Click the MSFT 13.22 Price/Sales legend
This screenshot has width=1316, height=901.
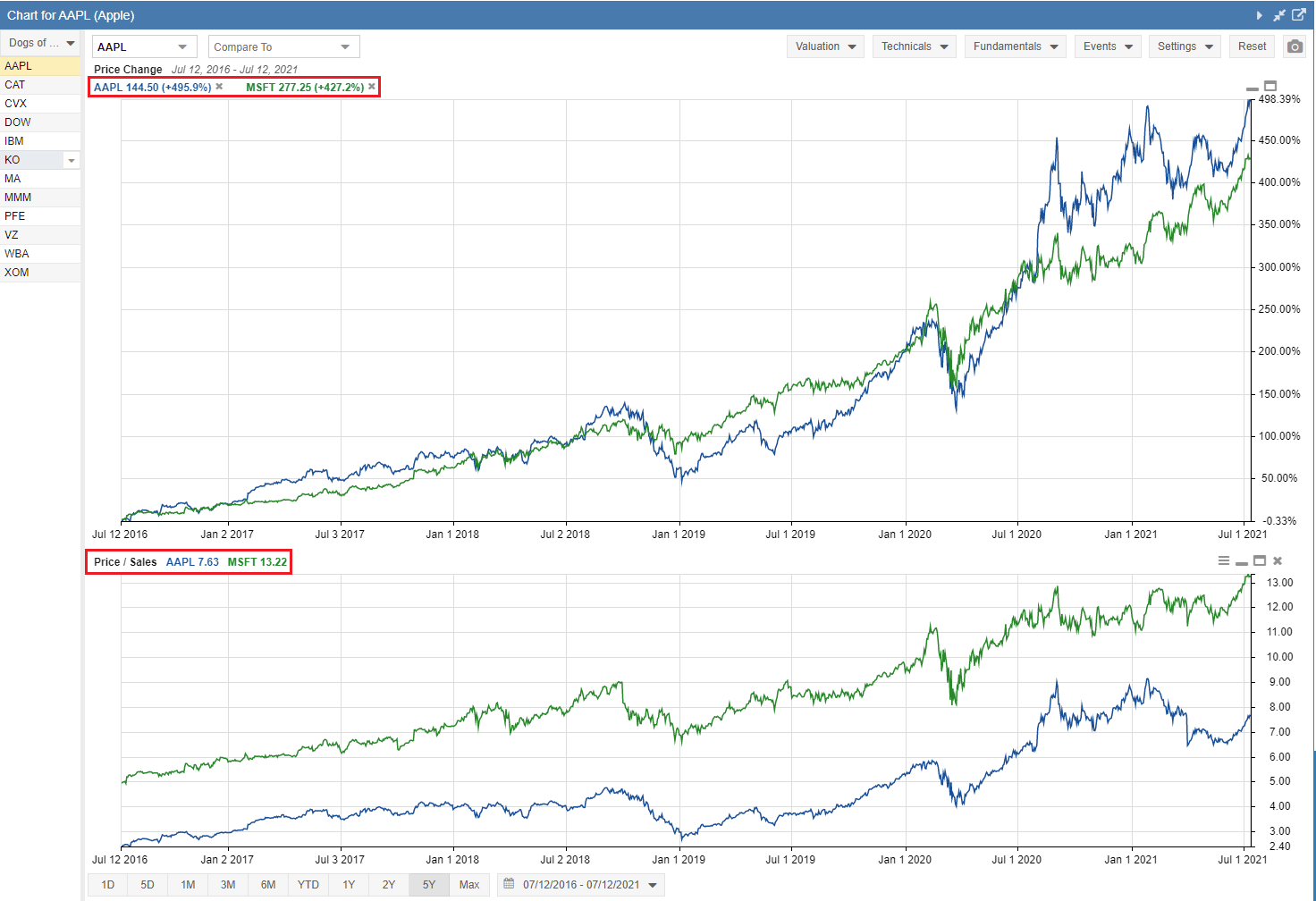click(x=257, y=562)
